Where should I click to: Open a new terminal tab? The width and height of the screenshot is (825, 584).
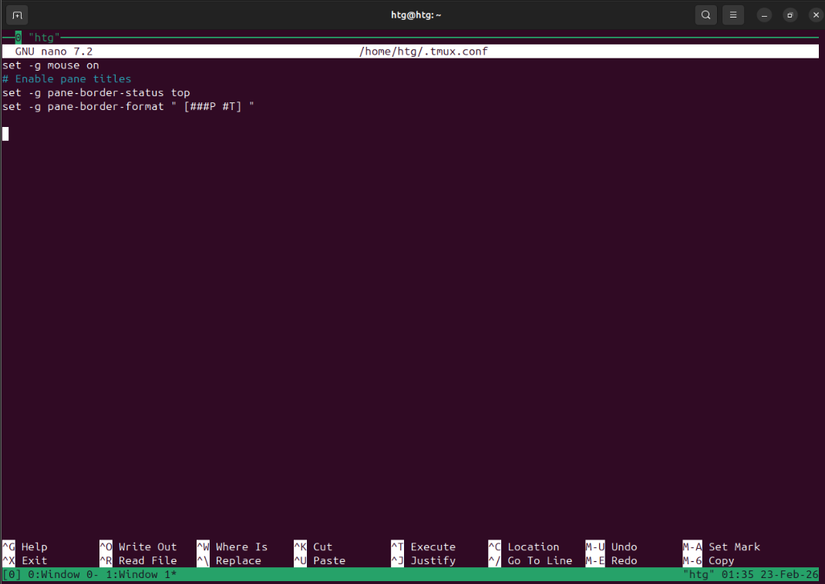click(16, 15)
